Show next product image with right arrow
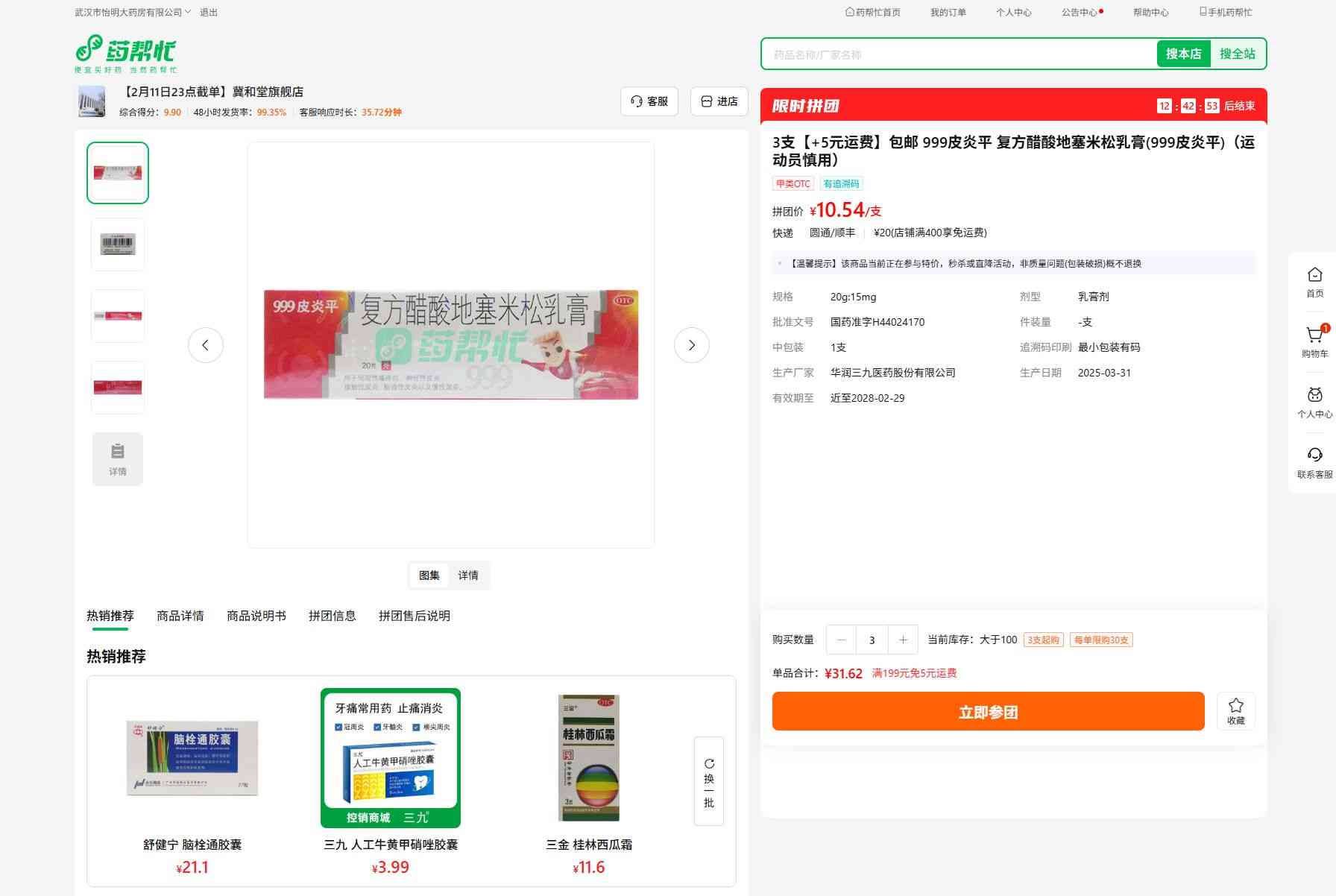Viewport: 1336px width, 896px height. coord(691,345)
